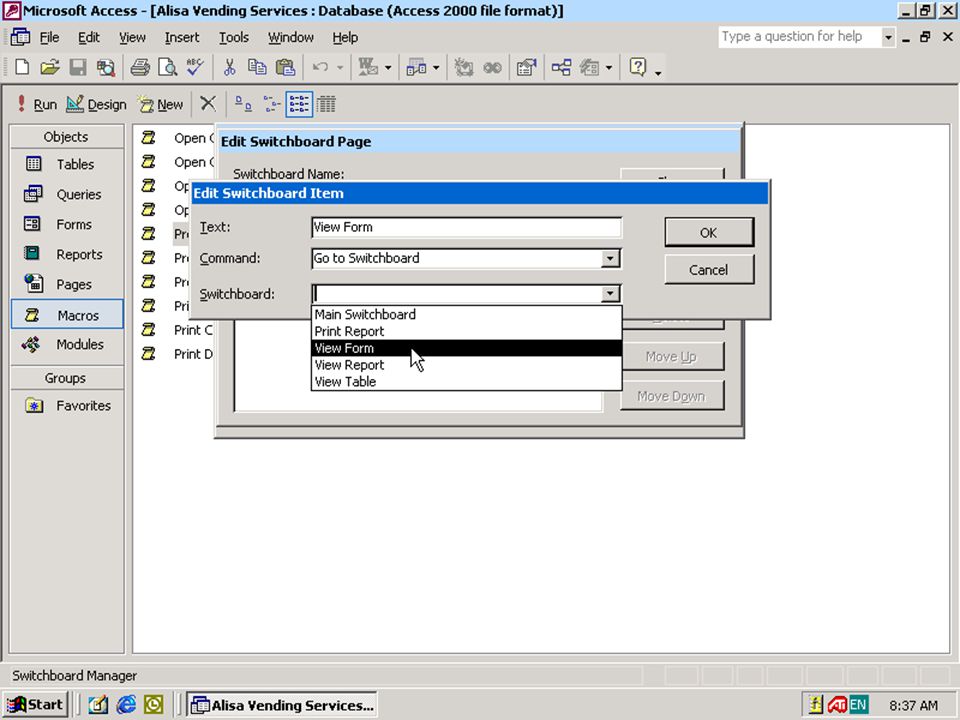The width and height of the screenshot is (960, 720).
Task: Select Queries in the Objects pane
Action: pyautogui.click(x=66, y=194)
